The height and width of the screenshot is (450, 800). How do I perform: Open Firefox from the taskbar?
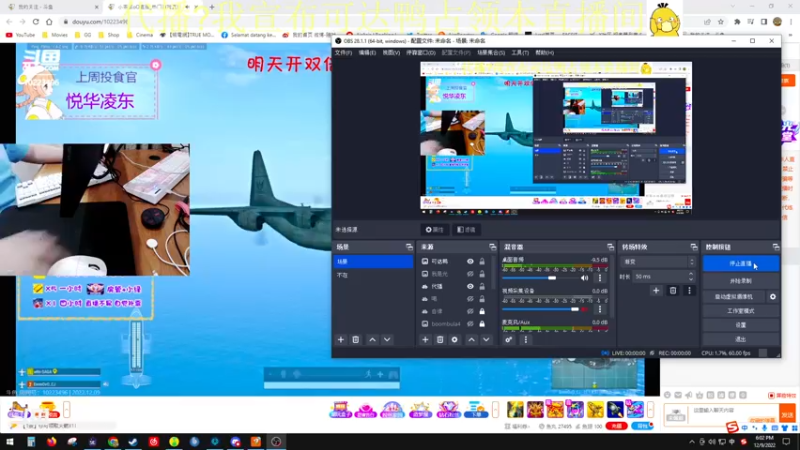(x=52, y=442)
